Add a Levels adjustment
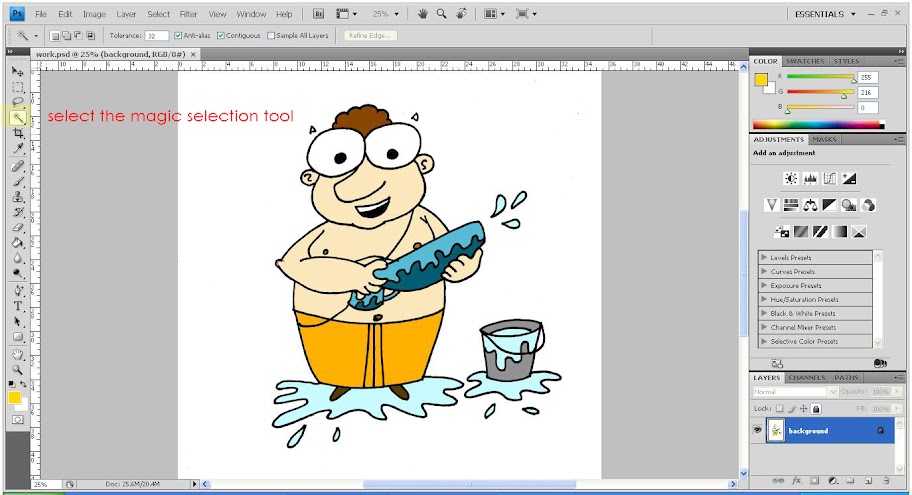 pyautogui.click(x=810, y=179)
